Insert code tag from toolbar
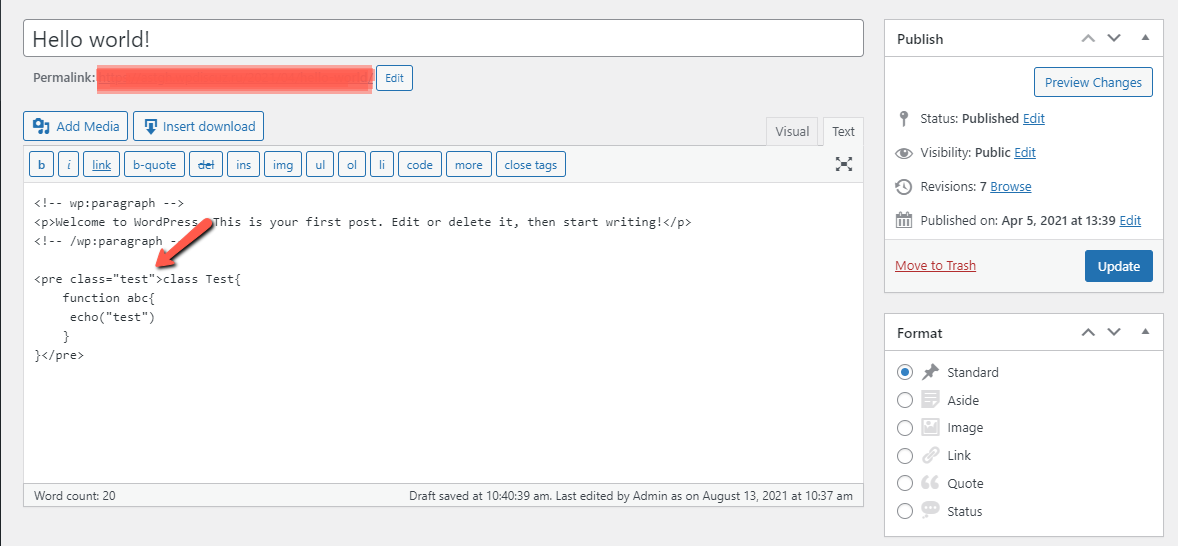This screenshot has height=546, width=1178. click(420, 165)
